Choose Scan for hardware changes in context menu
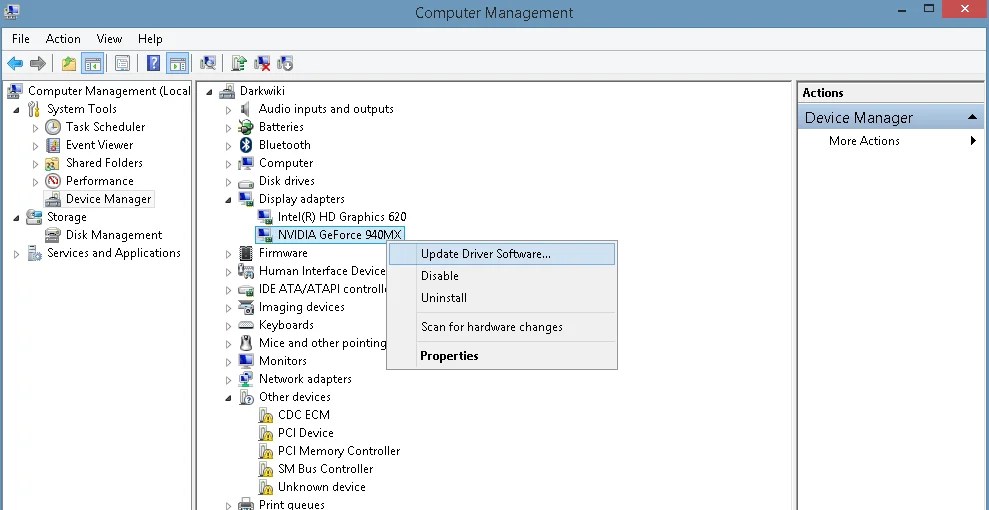This screenshot has height=510, width=989. tap(501, 327)
